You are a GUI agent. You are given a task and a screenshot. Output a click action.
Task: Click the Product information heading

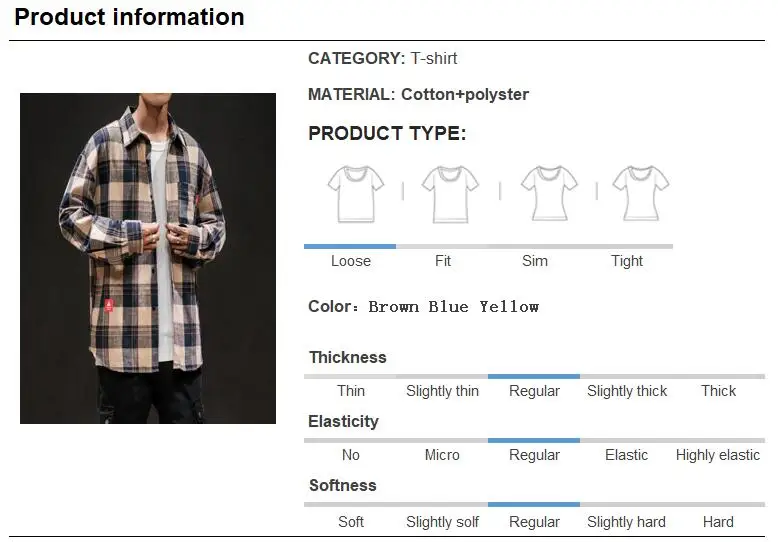(x=130, y=17)
